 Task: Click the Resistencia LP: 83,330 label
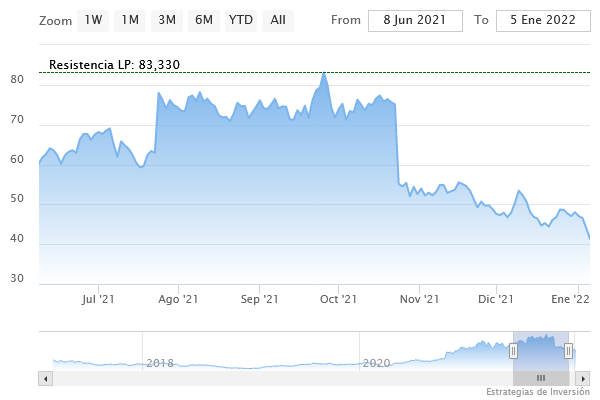114,65
